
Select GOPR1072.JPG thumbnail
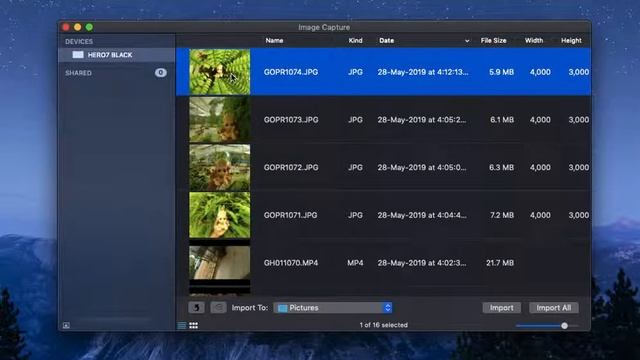click(220, 167)
